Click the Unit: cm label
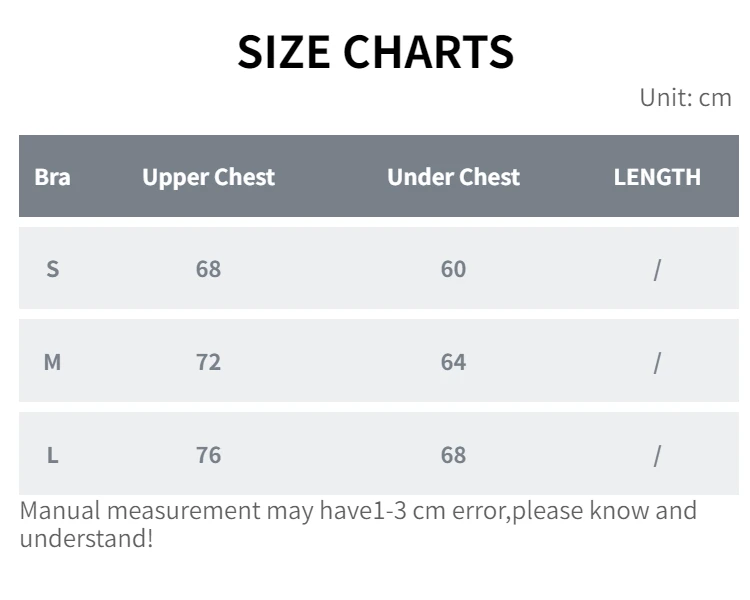 [x=685, y=98]
